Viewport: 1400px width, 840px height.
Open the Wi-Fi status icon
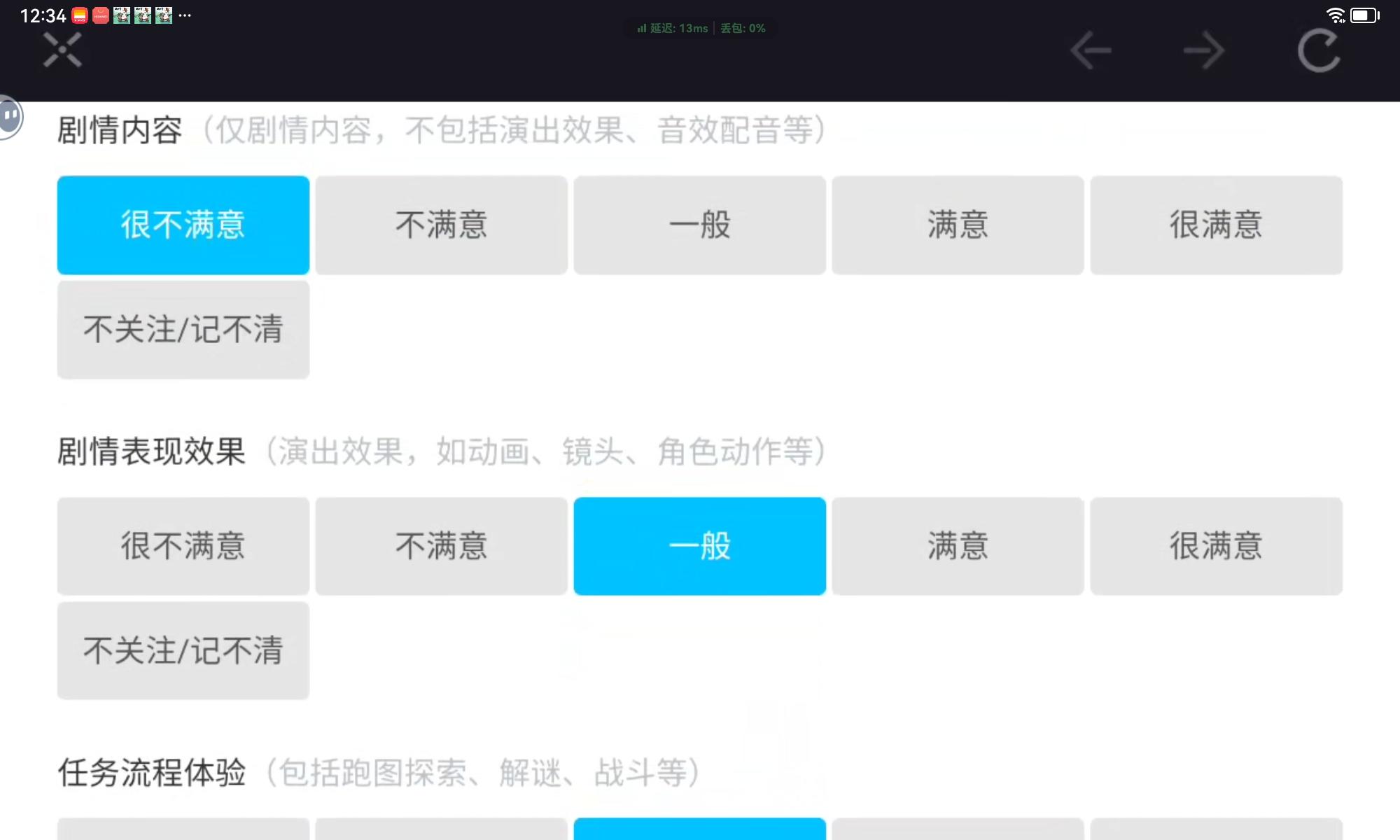1336,15
